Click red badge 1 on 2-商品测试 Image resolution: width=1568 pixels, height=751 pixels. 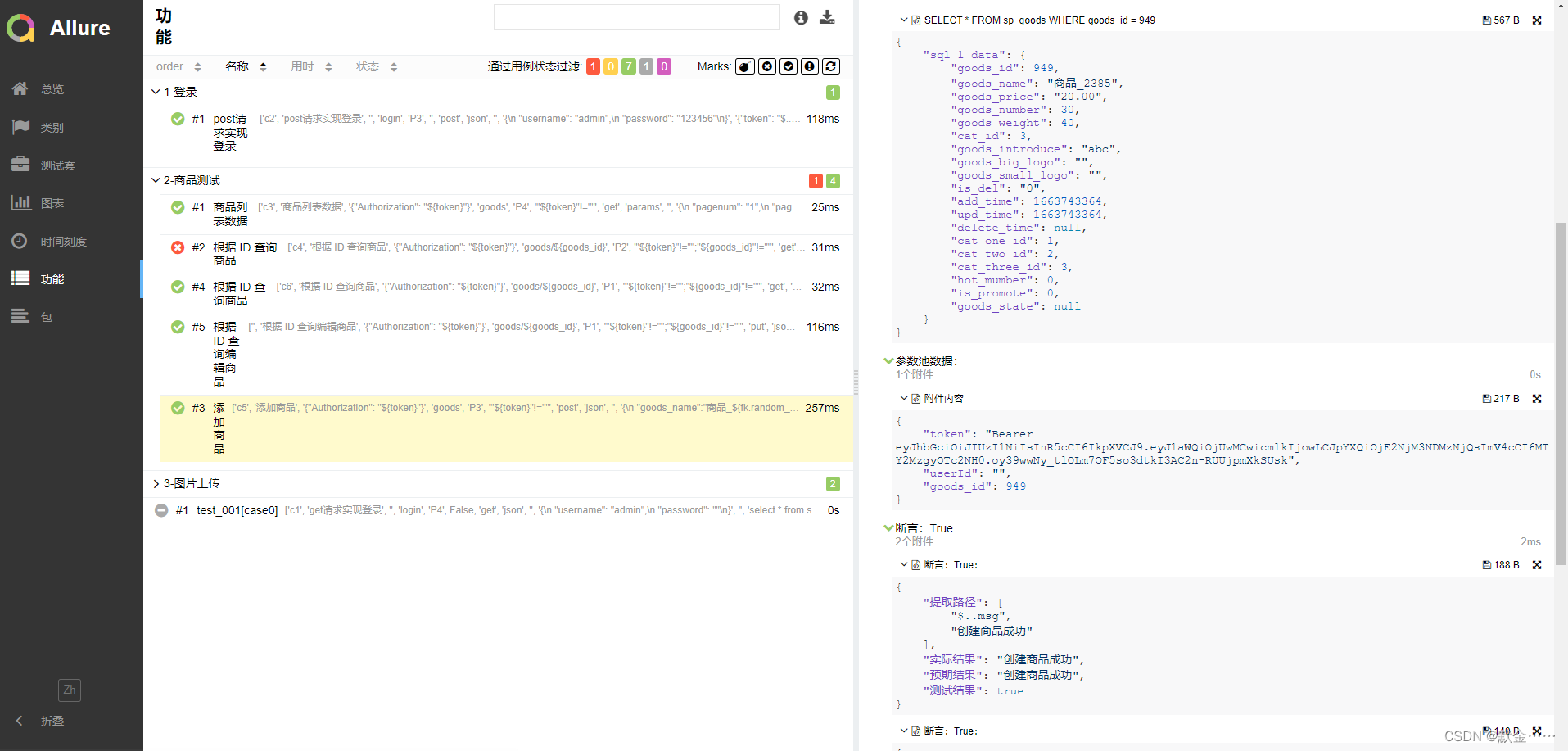click(x=816, y=181)
